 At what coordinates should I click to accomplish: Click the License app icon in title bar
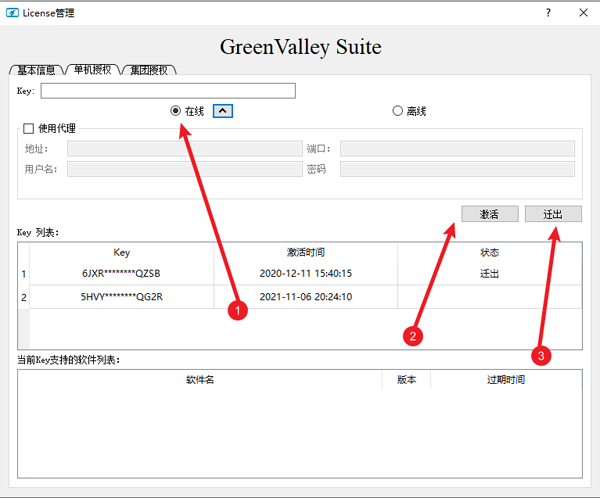pos(13,13)
